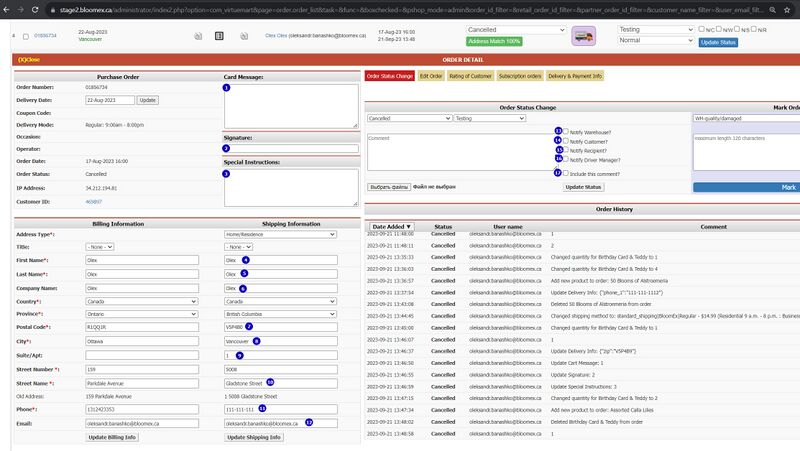This screenshot has height=451, width=800.
Task: Click Update Billing Info
Action: click(x=112, y=437)
